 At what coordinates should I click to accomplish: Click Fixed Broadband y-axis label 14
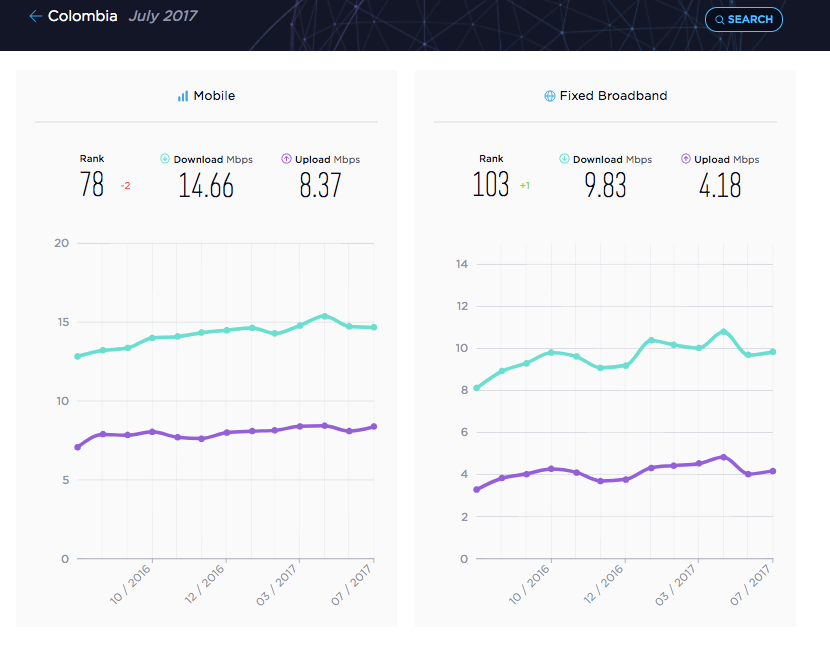[x=462, y=264]
